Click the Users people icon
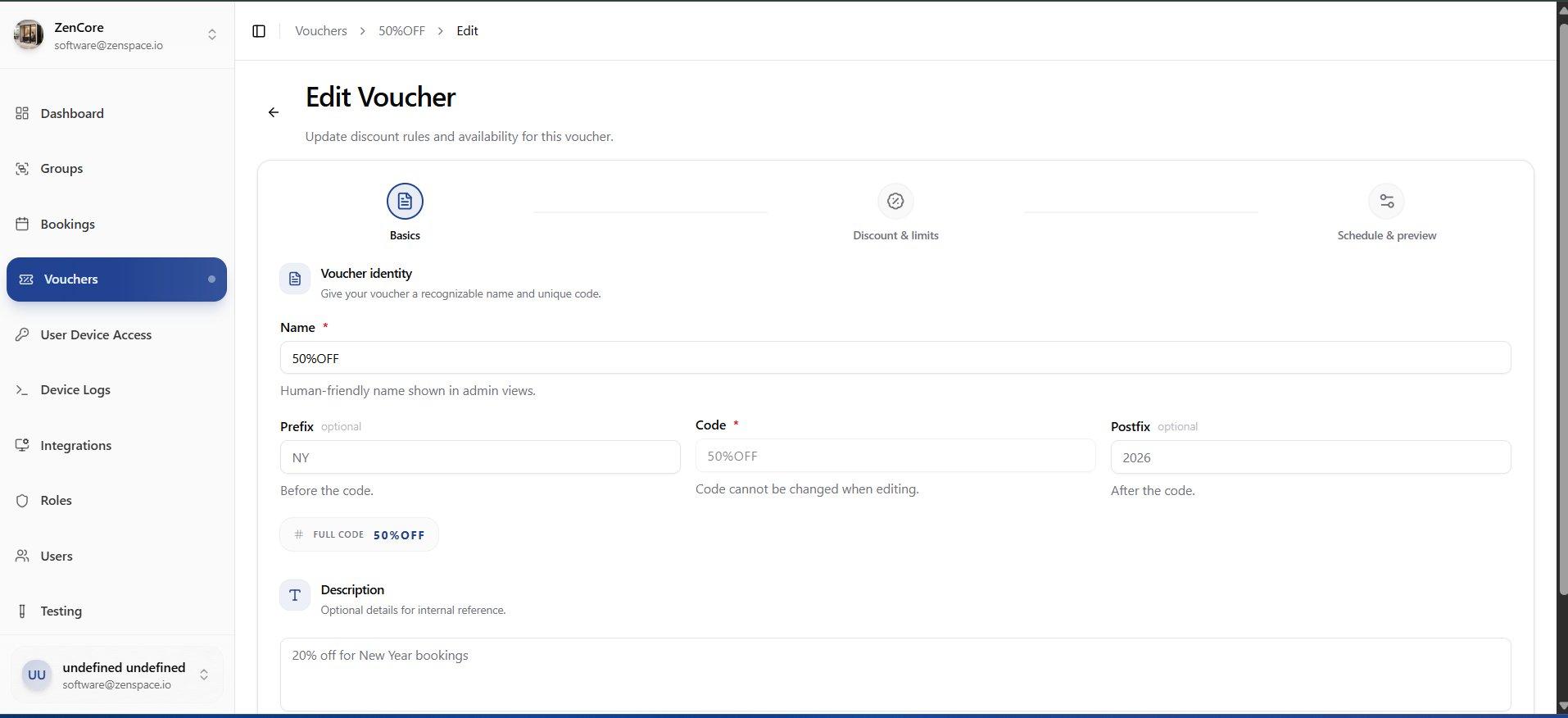 coord(22,556)
